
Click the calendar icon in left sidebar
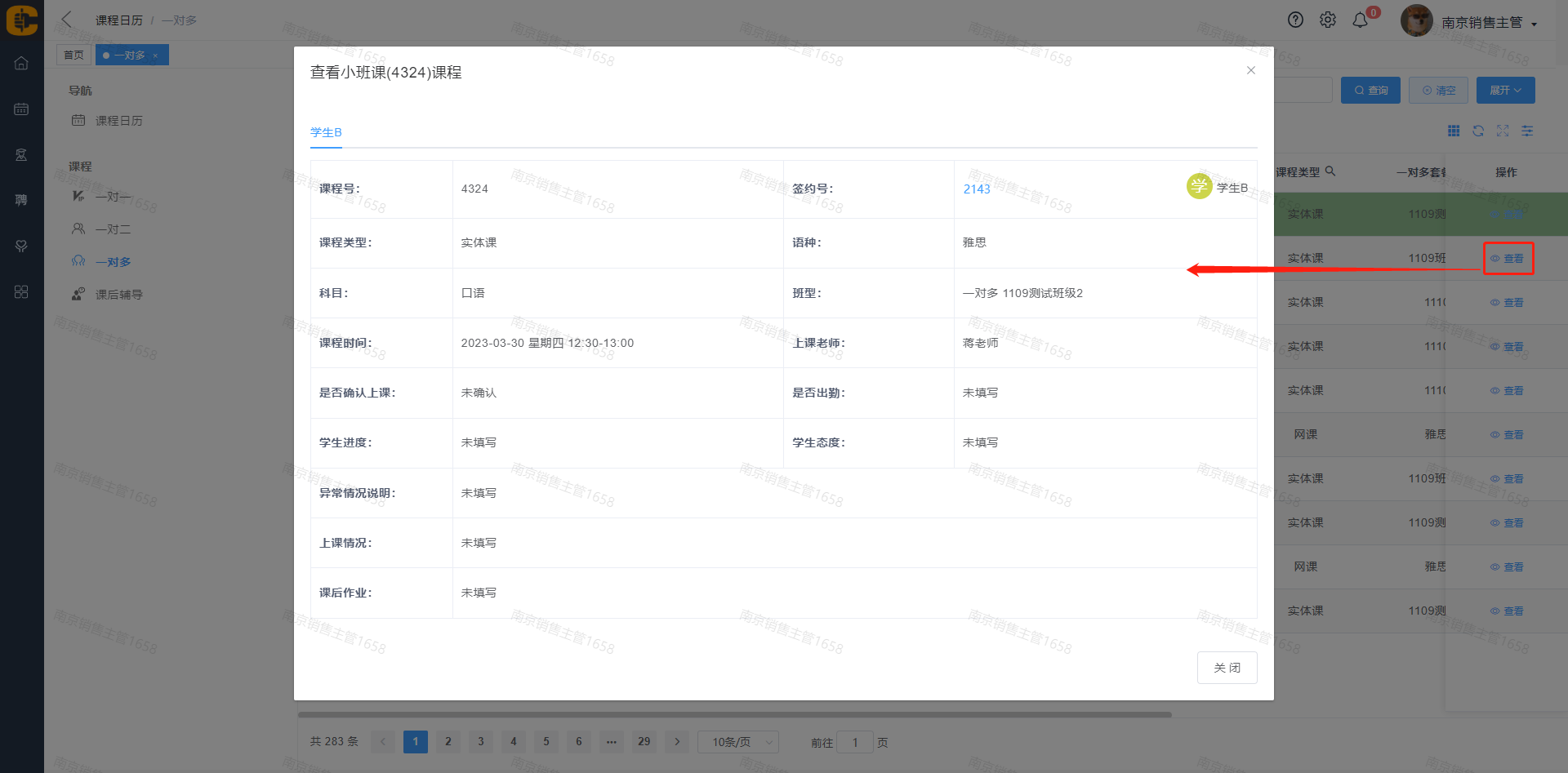tap(21, 109)
